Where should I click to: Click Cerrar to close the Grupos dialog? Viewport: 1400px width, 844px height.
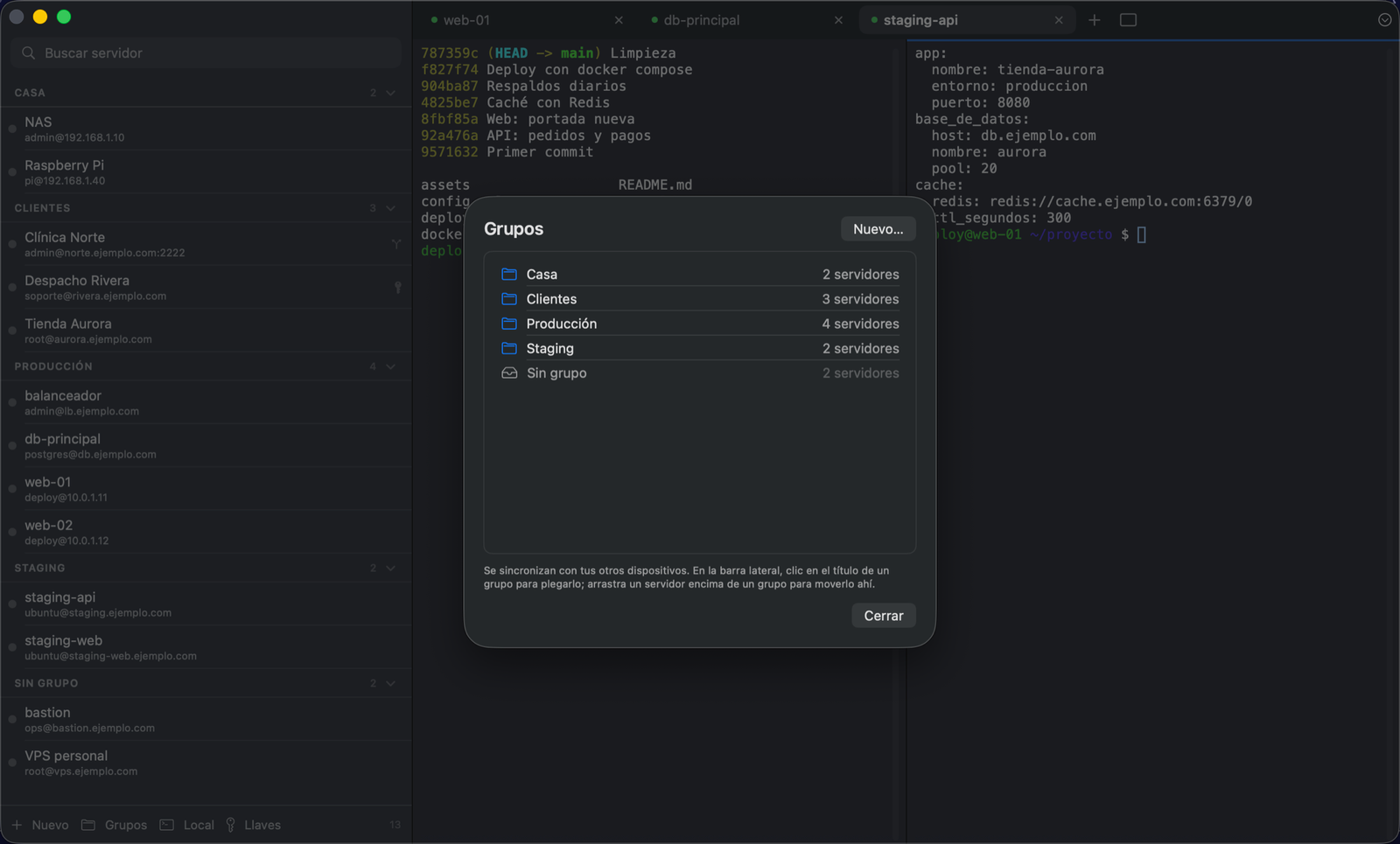click(884, 616)
